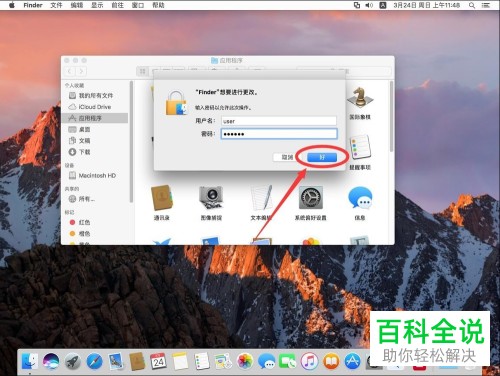Click the 用户名 input field containing user
Screen dimensions: 500x376
tap(279, 121)
